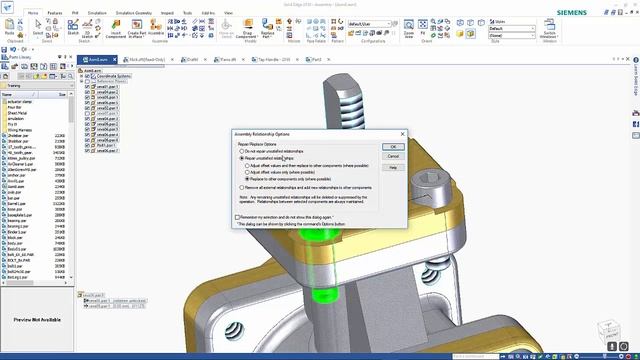Open the Tools ribbon tab
Screen dimensions: 640x360
point(187,13)
